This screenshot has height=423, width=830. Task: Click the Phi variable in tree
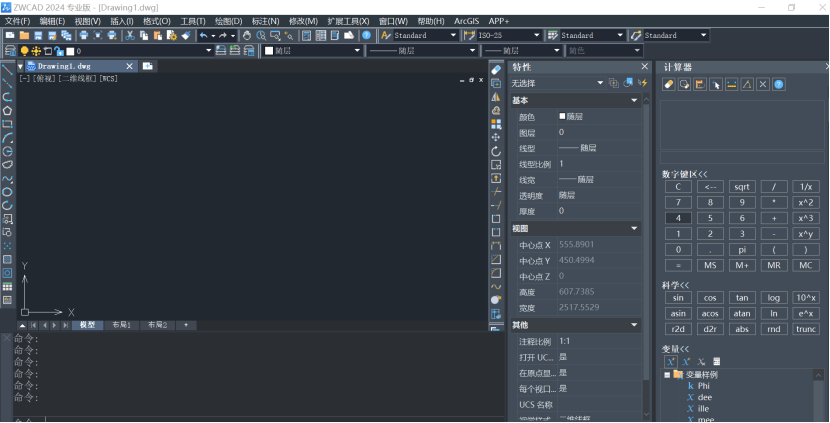coord(703,386)
